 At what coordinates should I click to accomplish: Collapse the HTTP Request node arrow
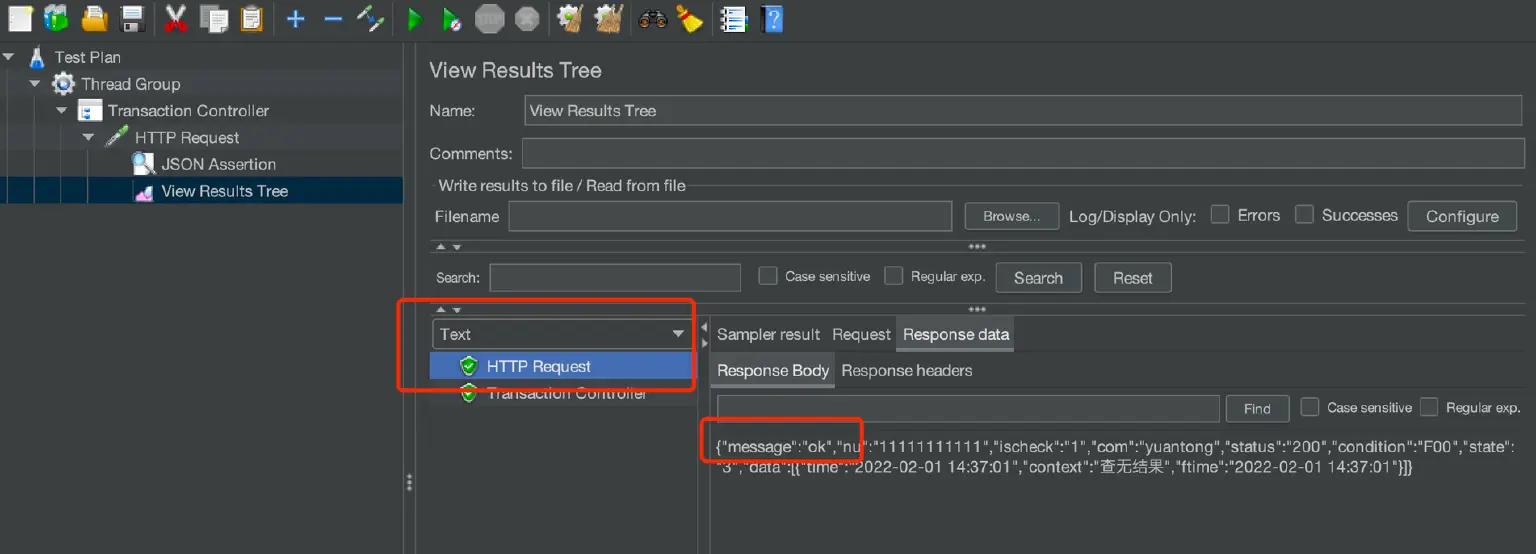click(88, 137)
